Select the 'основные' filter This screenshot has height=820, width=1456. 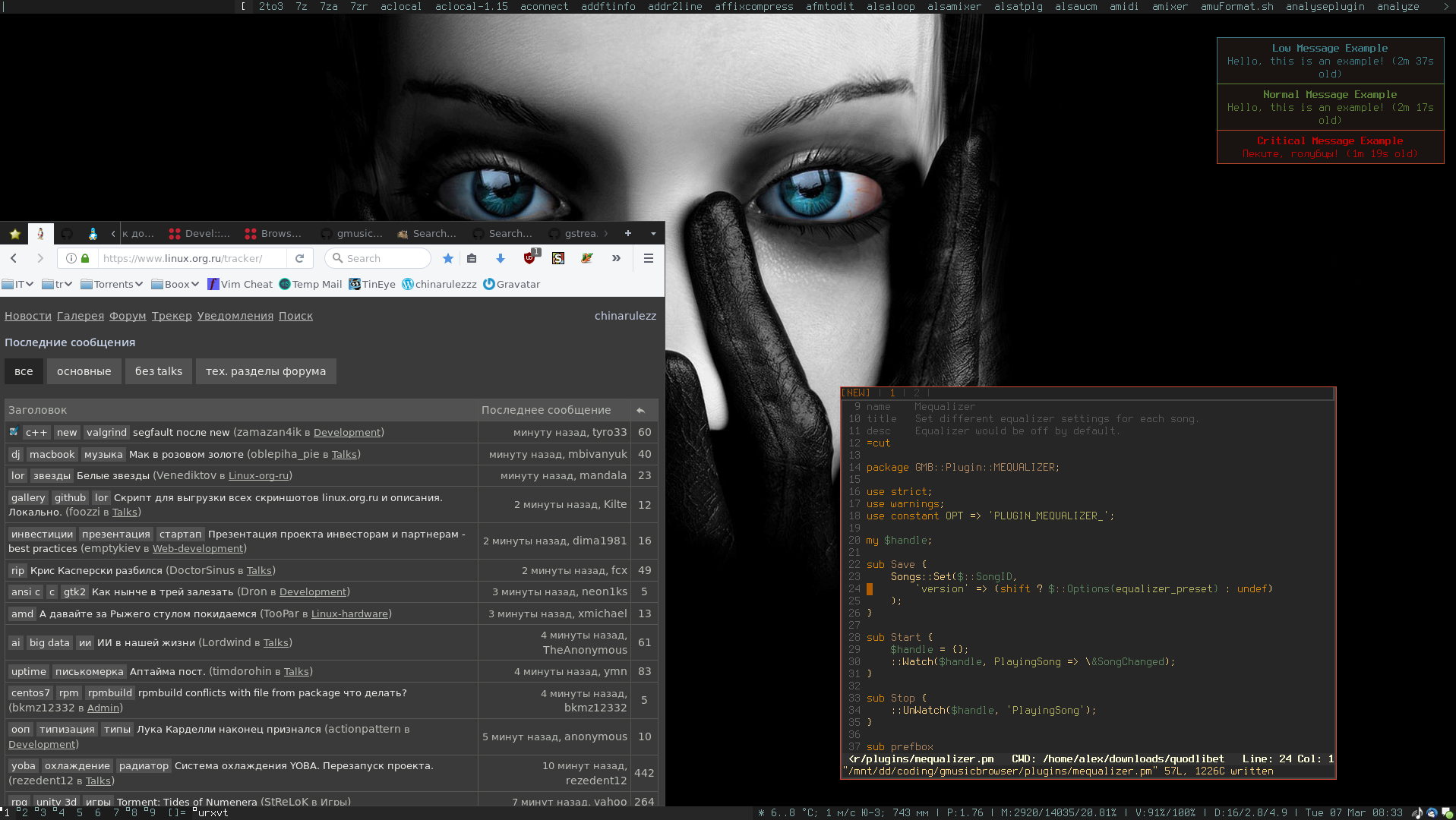(x=84, y=371)
